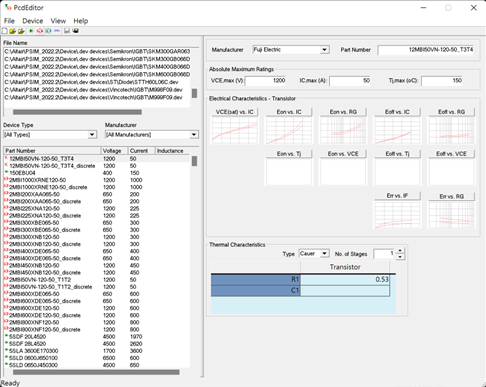Viewport: 486px width, 387px height.
Task: Click the green icon beside 150EBU04
Action: pyautogui.click(x=6, y=173)
